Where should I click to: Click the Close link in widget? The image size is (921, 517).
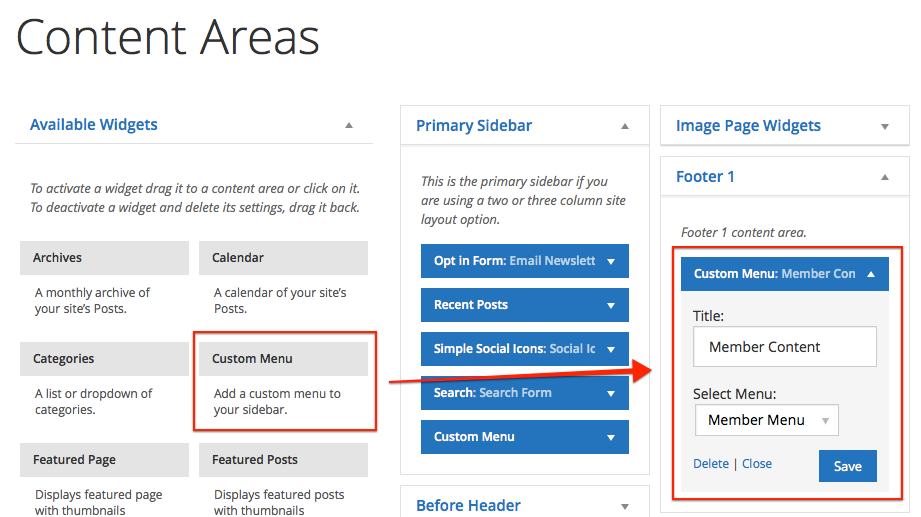pyautogui.click(x=757, y=464)
